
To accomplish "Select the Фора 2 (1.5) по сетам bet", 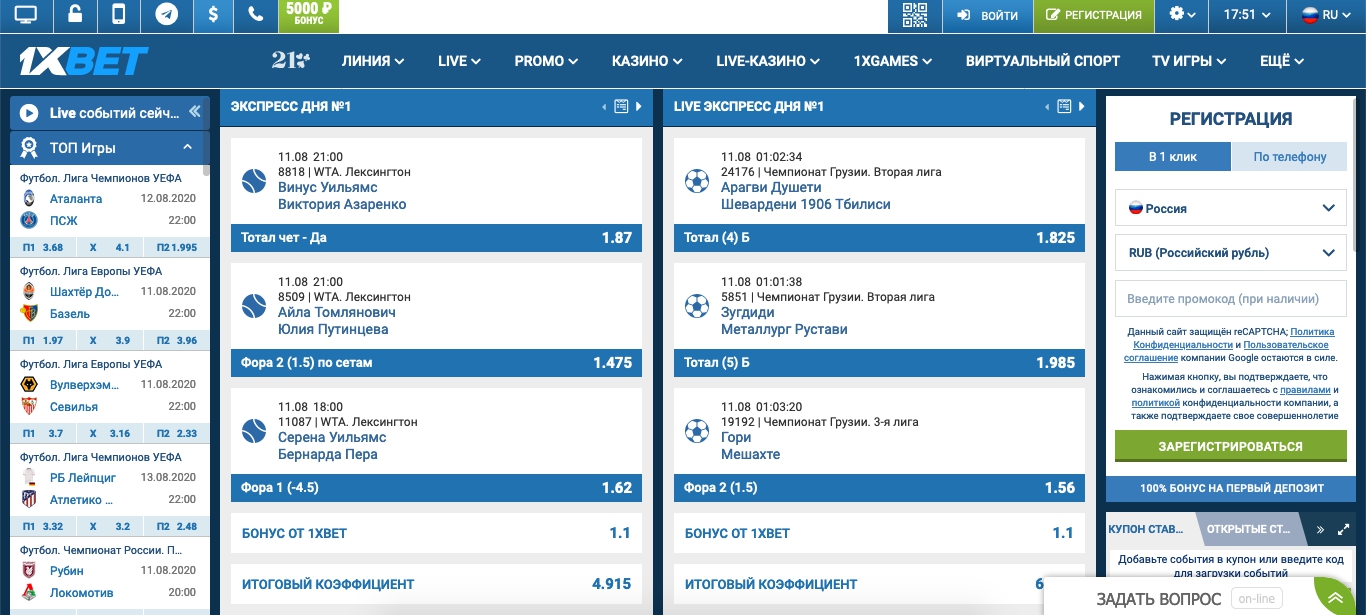I will [x=436, y=362].
